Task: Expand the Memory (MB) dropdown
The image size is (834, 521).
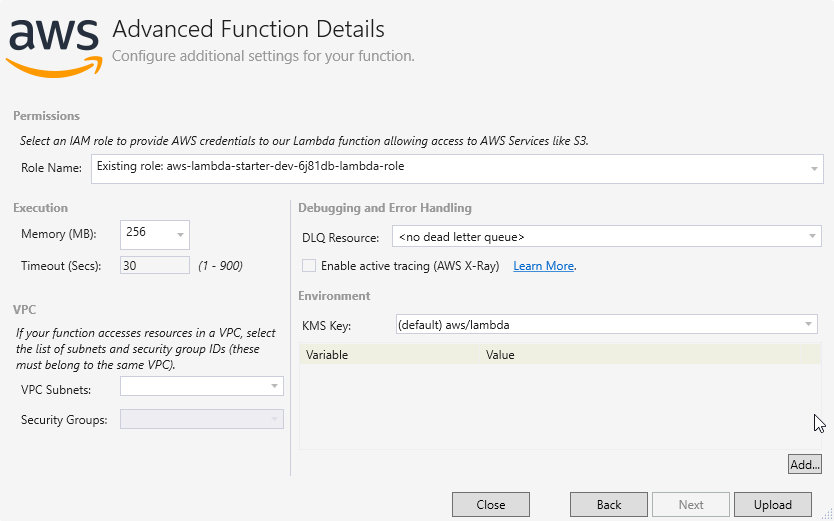Action: 155,234
